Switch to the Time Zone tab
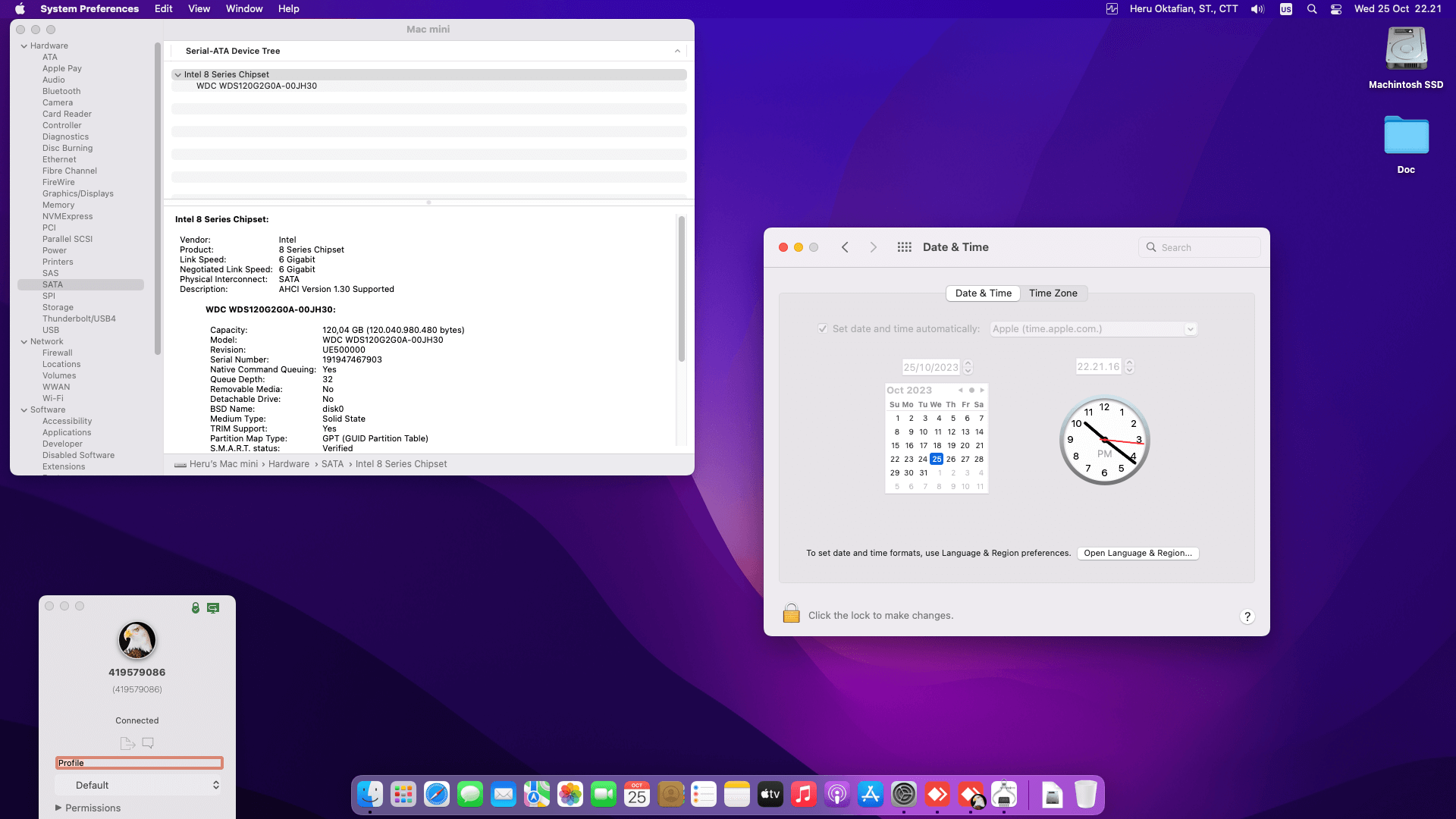Image resolution: width=1456 pixels, height=819 pixels. pyautogui.click(x=1053, y=293)
